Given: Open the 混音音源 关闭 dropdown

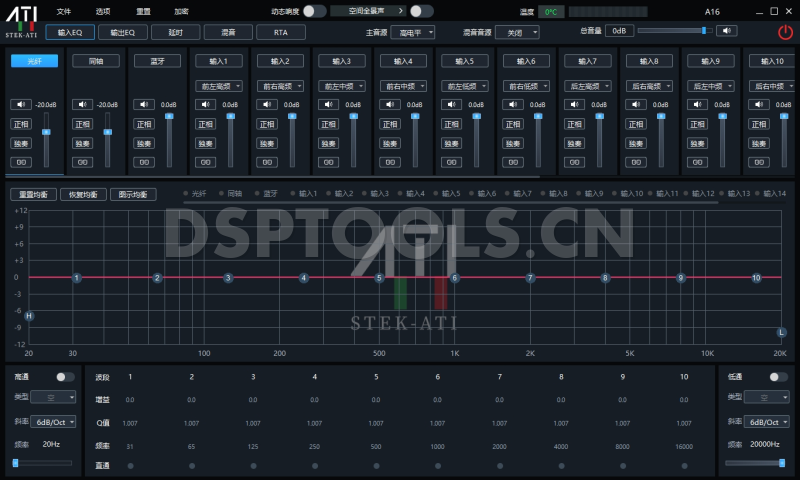Looking at the screenshot, I should [517, 33].
